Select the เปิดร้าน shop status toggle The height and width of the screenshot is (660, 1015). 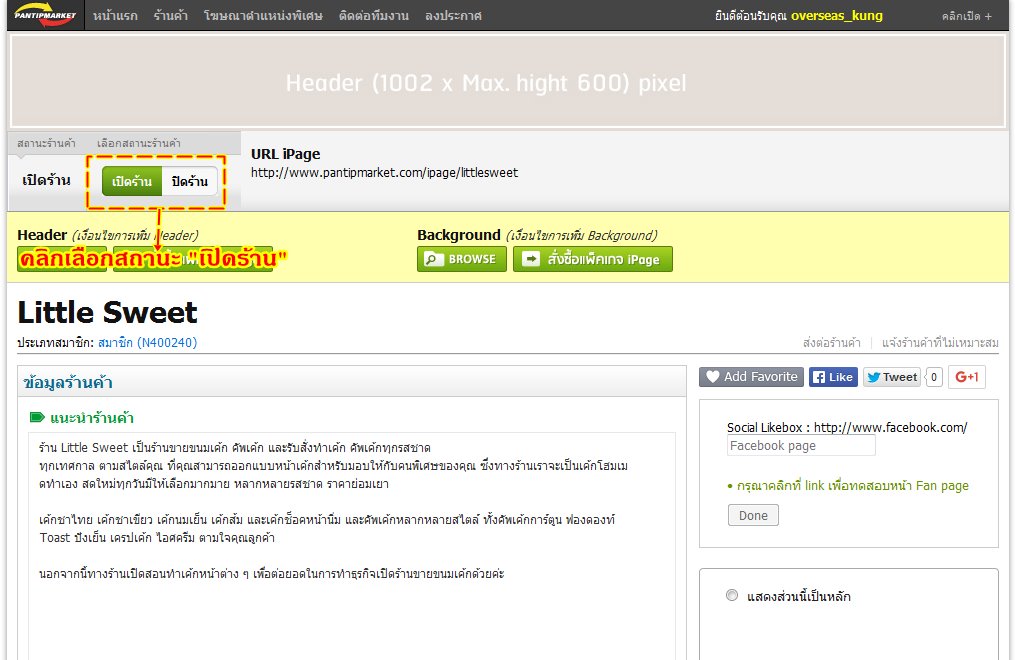[132, 181]
